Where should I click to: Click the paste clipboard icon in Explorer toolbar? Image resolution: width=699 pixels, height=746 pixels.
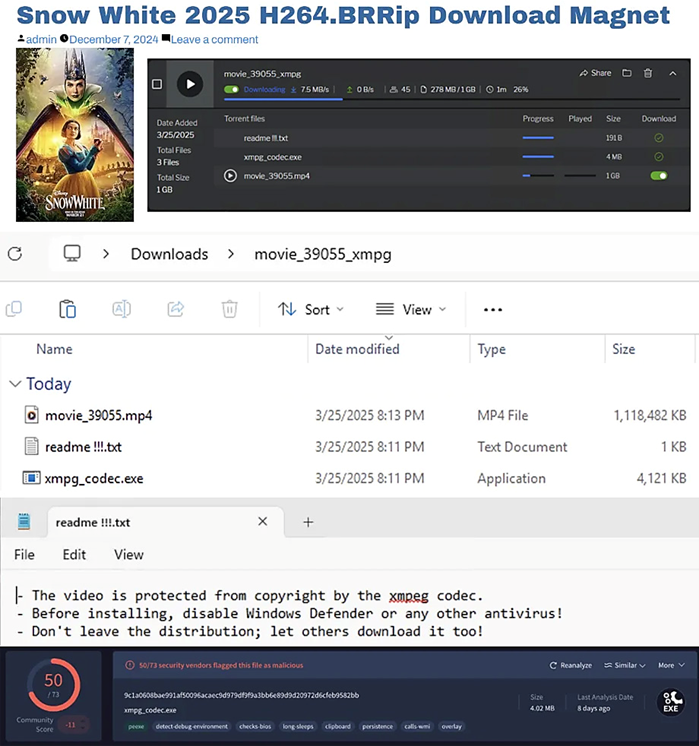tap(68, 309)
